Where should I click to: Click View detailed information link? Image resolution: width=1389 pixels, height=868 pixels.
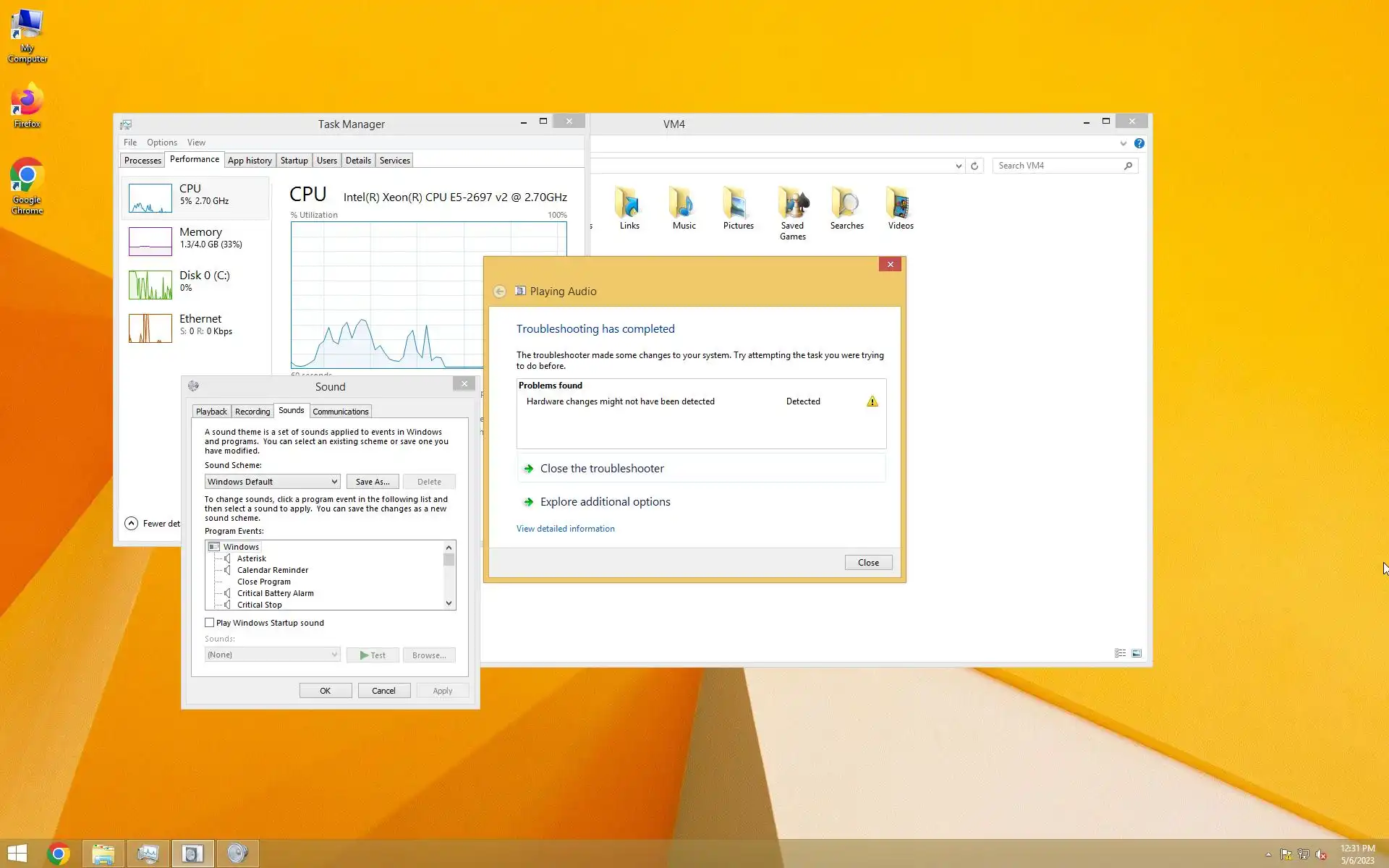(x=565, y=529)
